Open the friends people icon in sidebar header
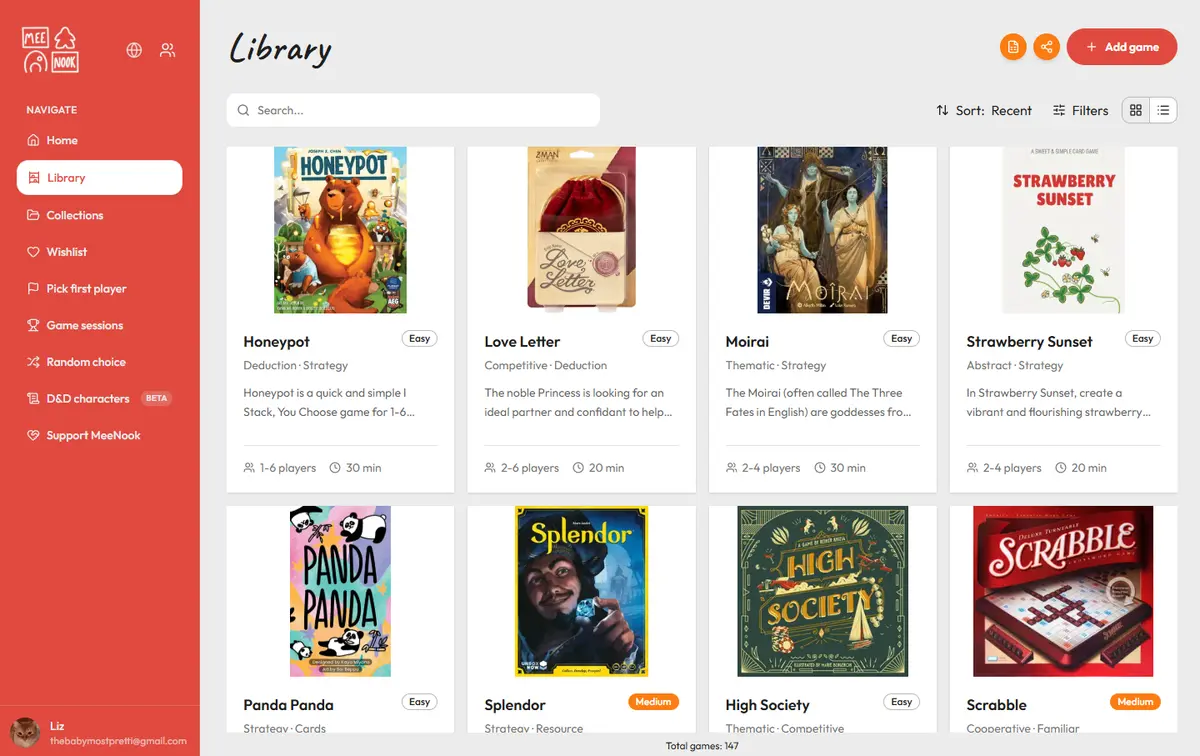1200x756 pixels. click(x=167, y=50)
